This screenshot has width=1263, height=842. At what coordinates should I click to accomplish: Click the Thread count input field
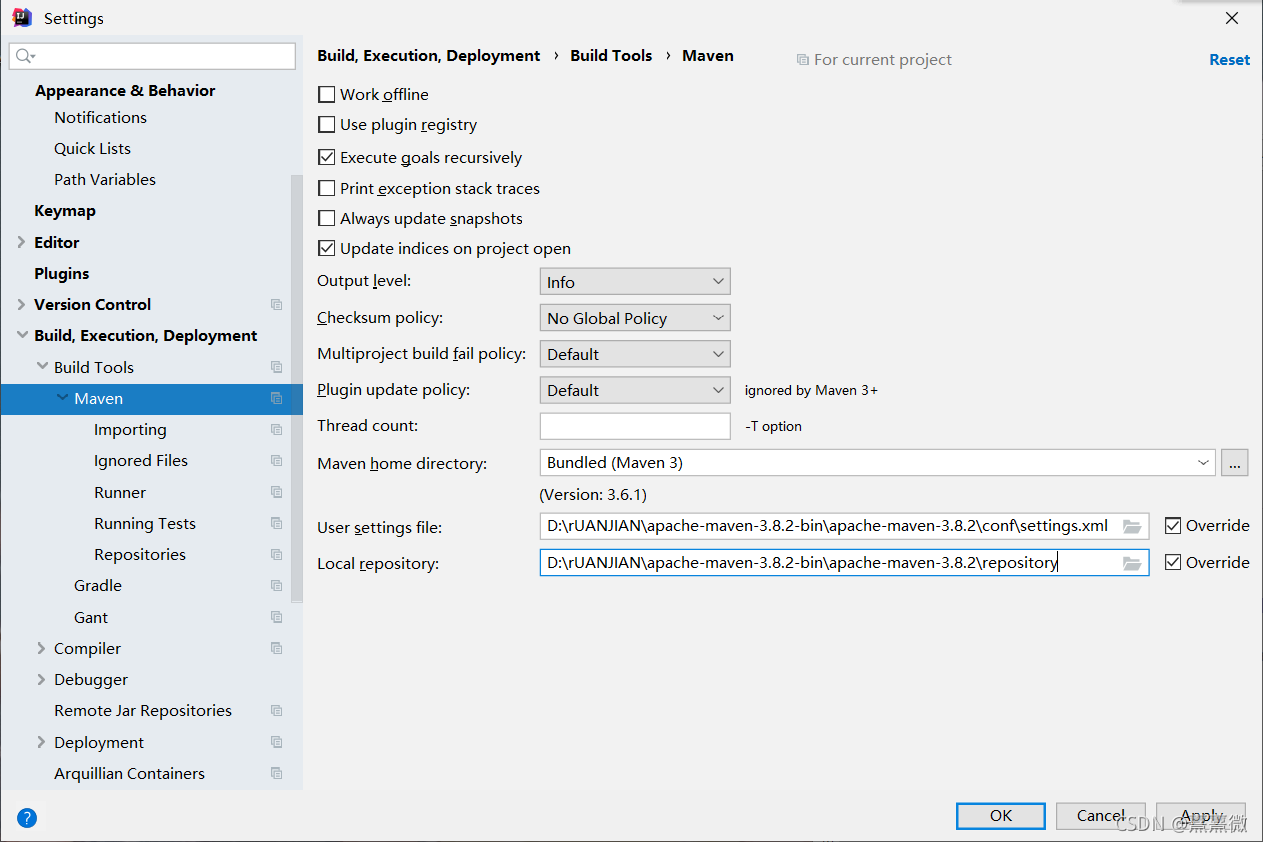635,426
